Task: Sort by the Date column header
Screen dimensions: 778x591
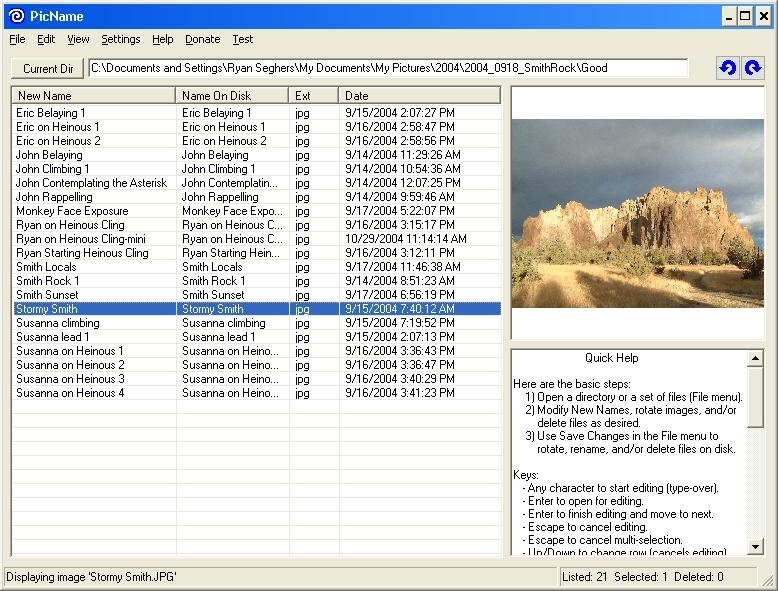Action: (x=420, y=95)
